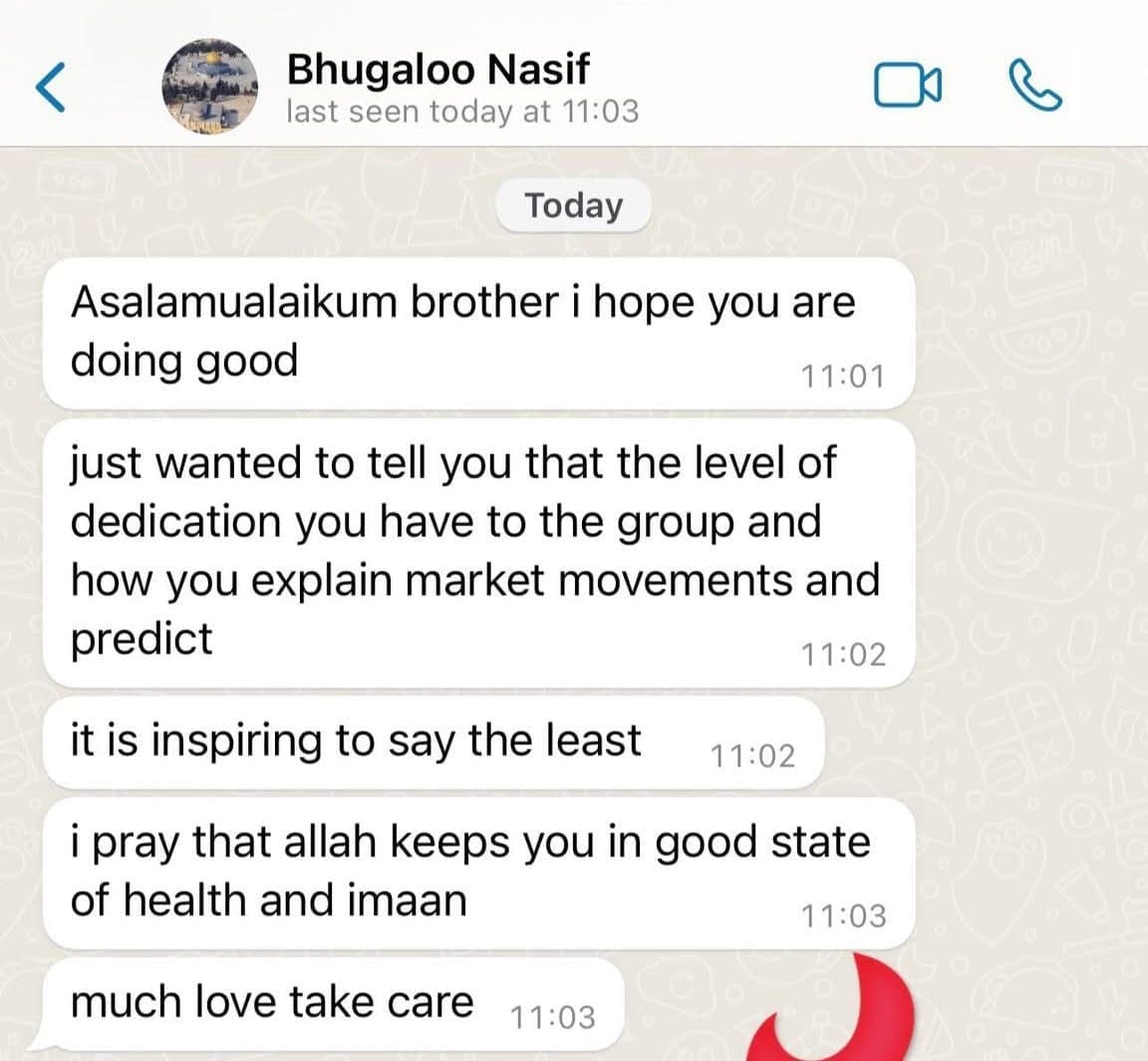Screen dimensions: 1148x1061
Task: Select the much love take care message
Action: [x=333, y=1004]
